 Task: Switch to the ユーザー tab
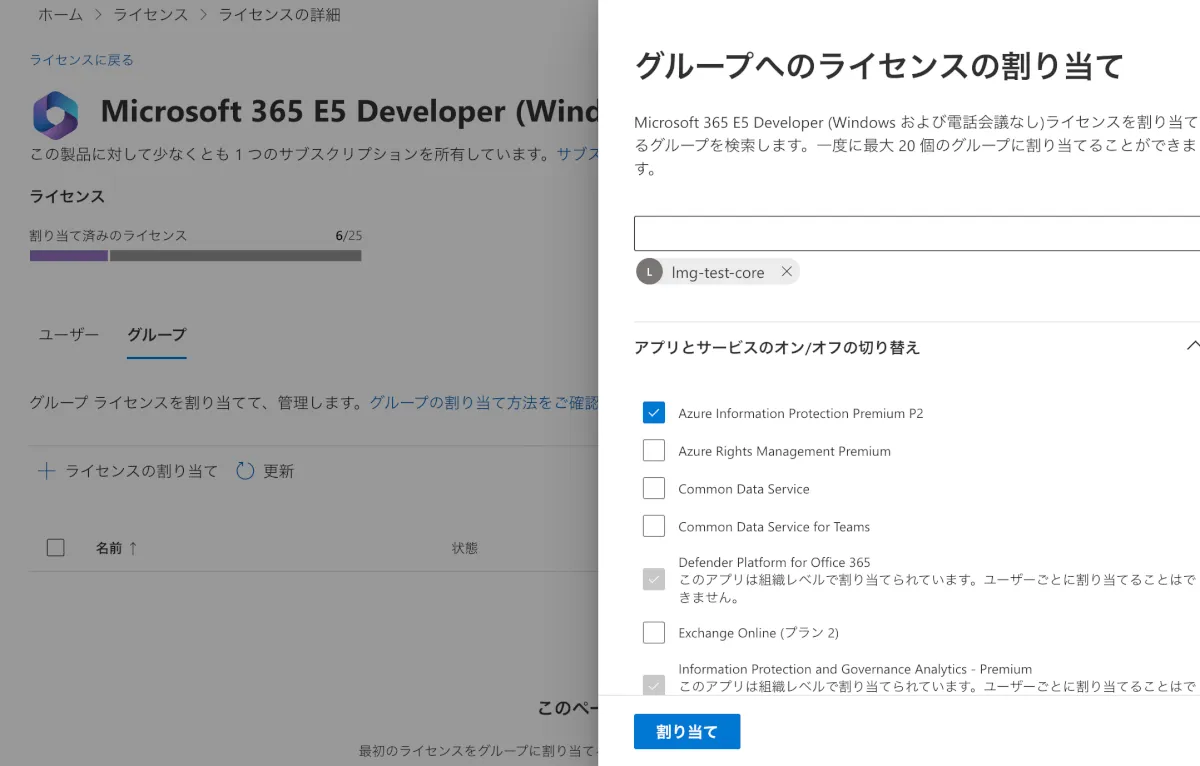[x=69, y=334]
